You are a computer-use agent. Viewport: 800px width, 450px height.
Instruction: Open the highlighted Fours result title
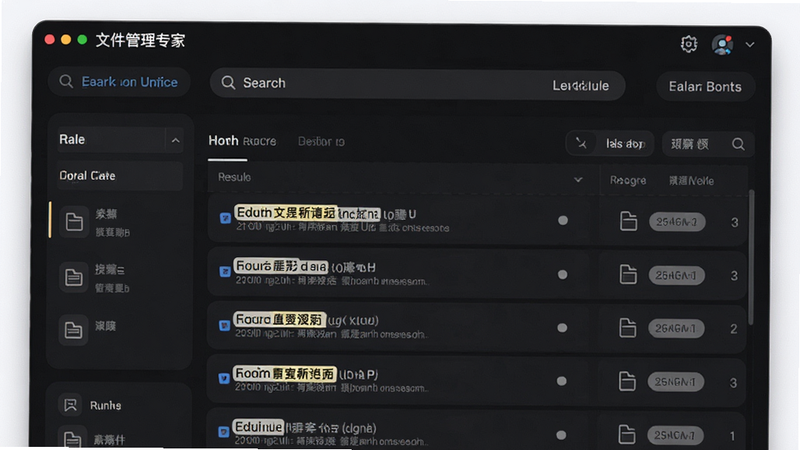281,266
